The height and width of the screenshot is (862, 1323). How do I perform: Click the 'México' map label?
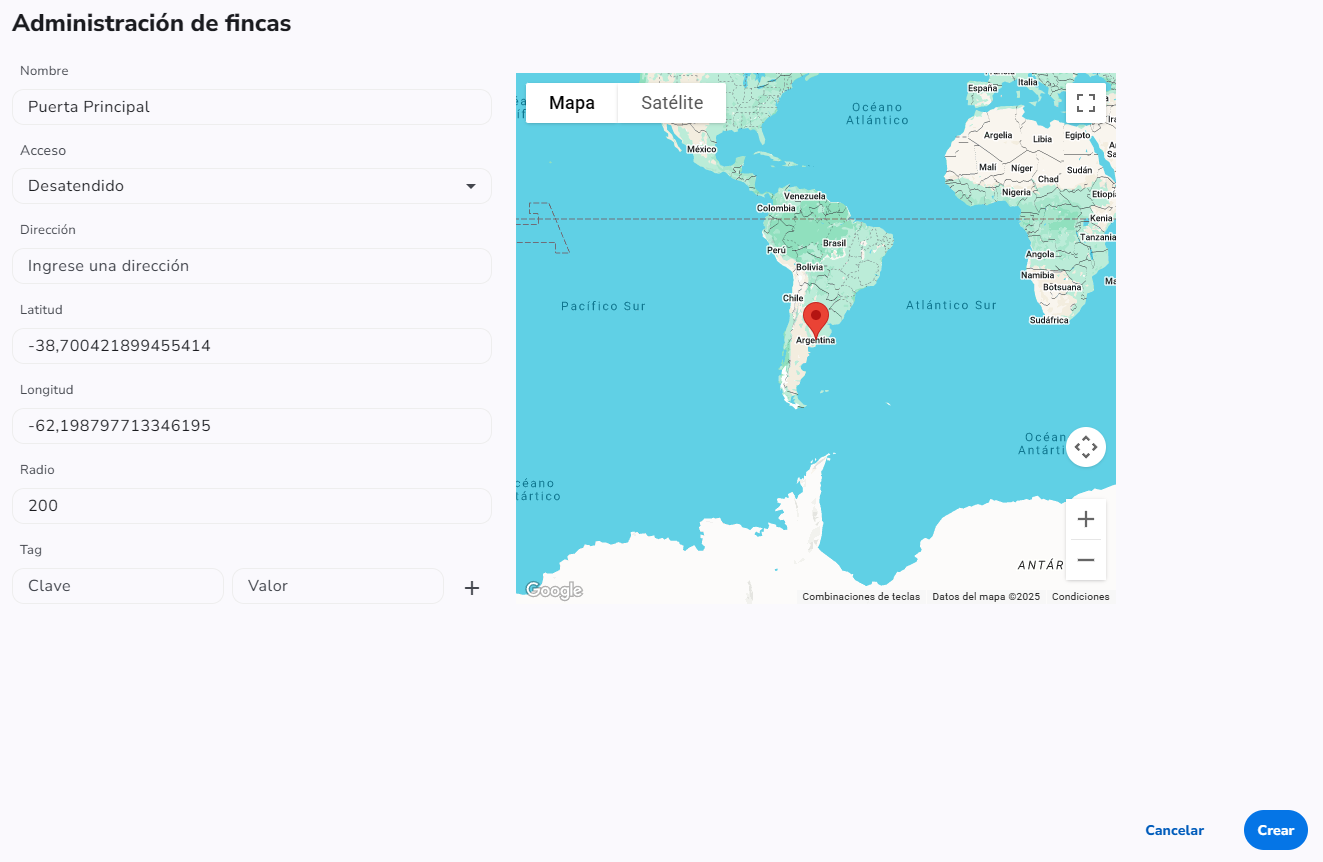pyautogui.click(x=702, y=149)
